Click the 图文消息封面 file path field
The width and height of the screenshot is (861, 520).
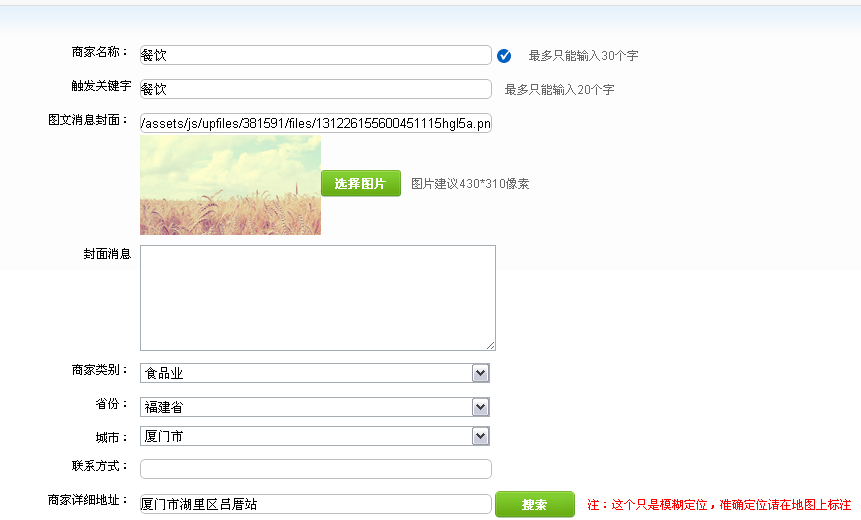point(315,123)
